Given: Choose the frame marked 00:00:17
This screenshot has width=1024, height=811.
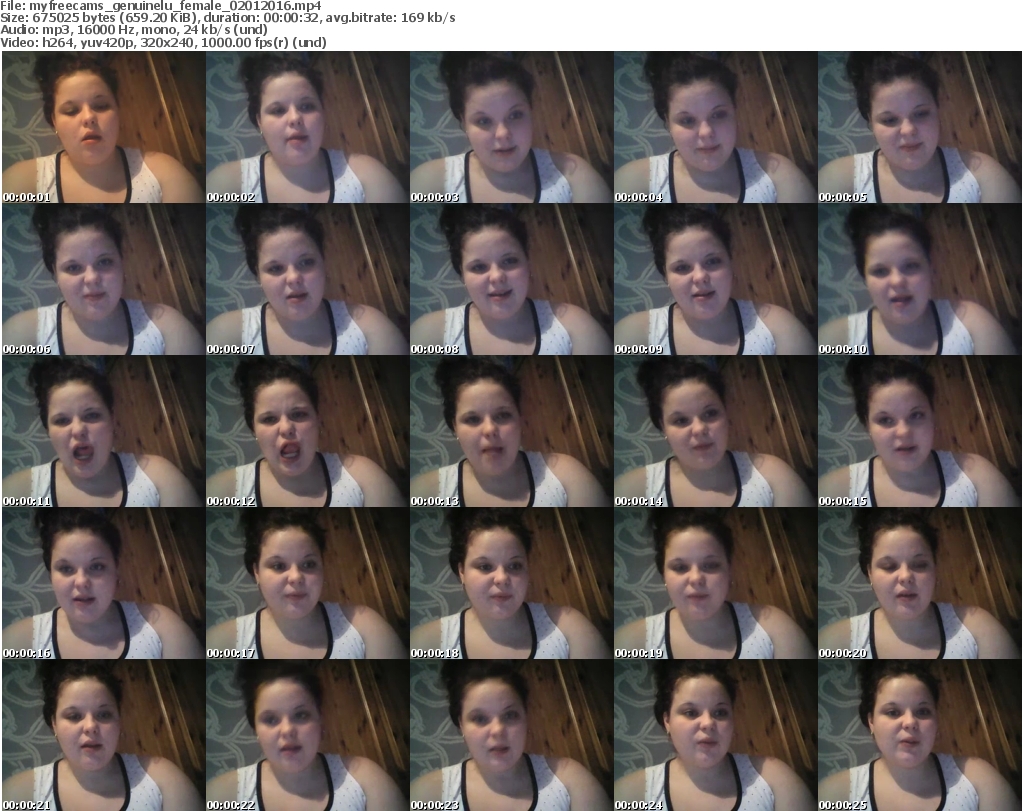Looking at the screenshot, I should (x=308, y=584).
